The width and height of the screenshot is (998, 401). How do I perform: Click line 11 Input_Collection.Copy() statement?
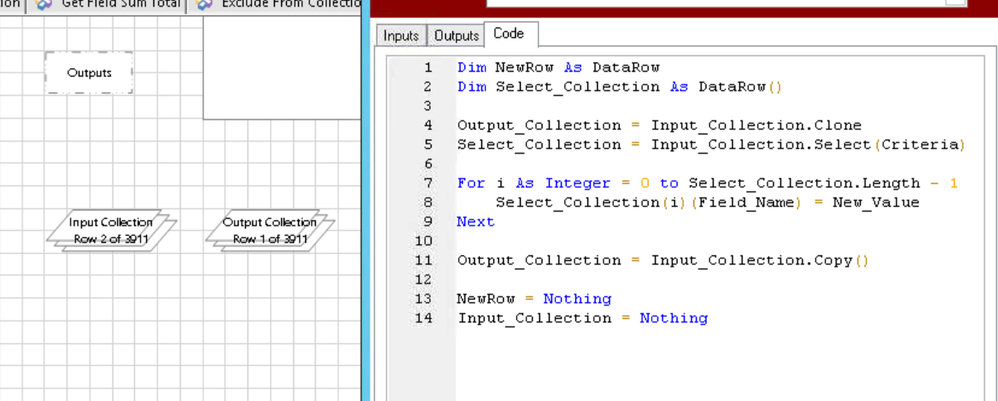[663, 260]
